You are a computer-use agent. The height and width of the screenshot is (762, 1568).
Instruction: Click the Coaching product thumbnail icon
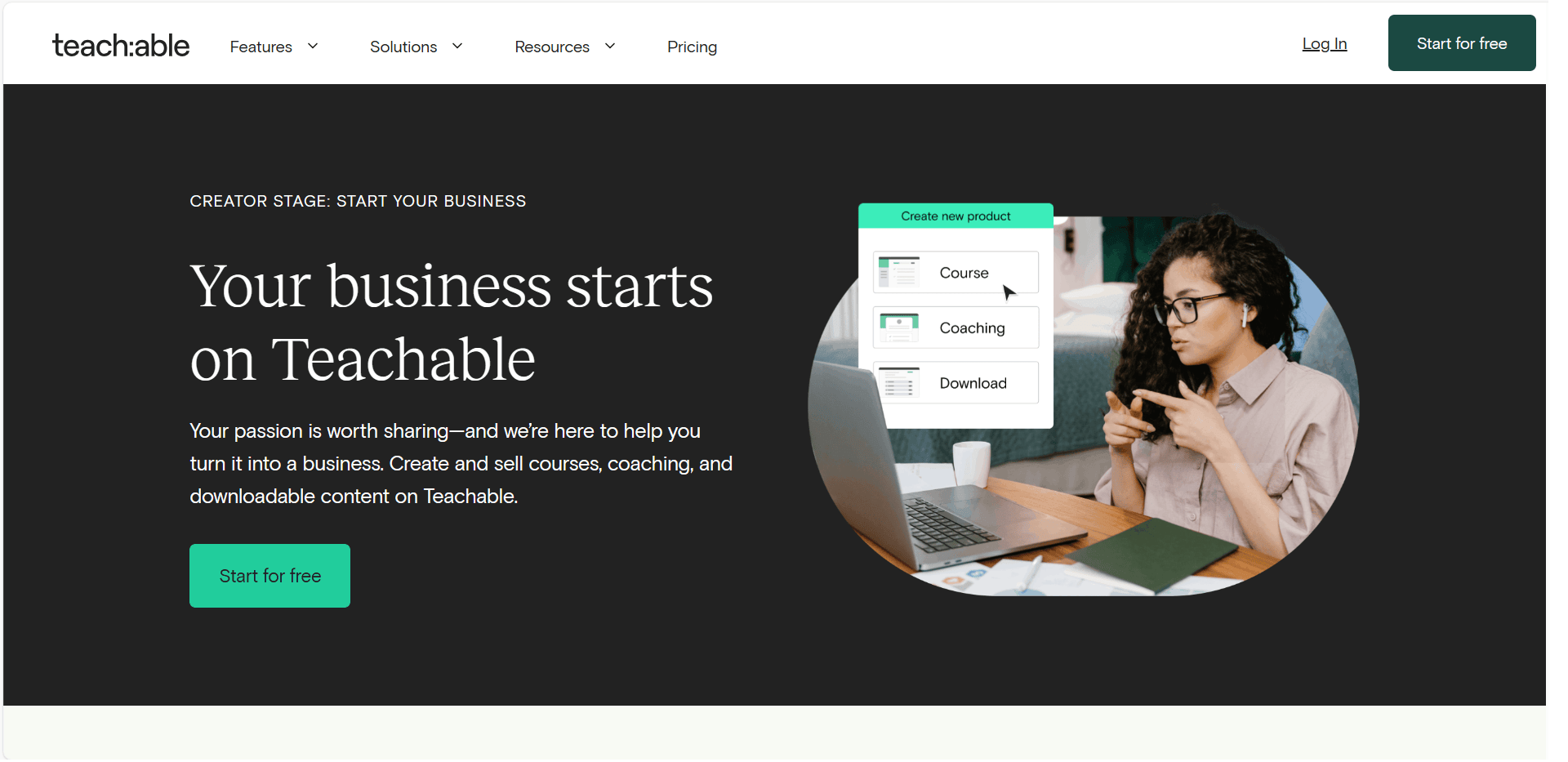(899, 328)
